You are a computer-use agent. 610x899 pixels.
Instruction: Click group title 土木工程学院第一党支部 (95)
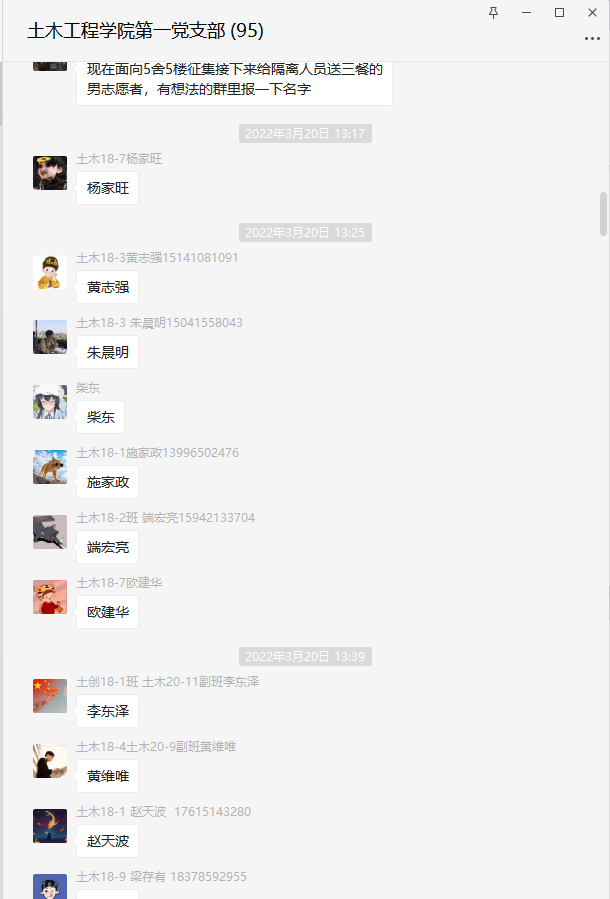point(146,30)
